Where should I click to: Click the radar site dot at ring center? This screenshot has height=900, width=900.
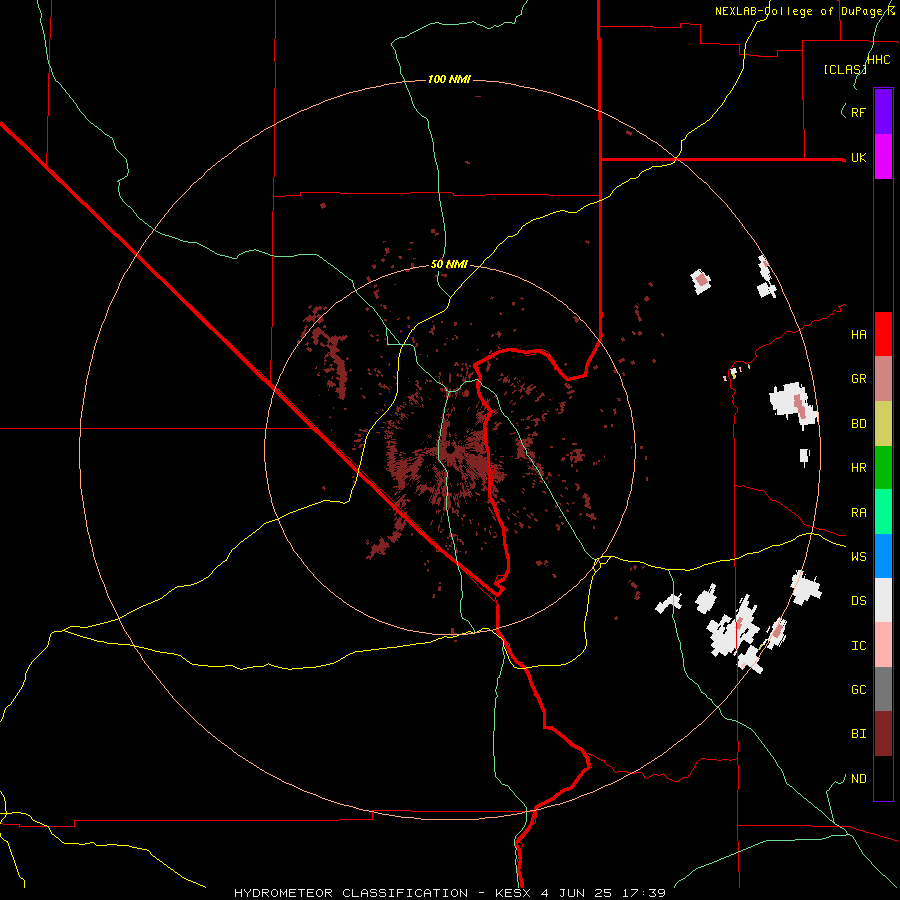click(x=451, y=451)
